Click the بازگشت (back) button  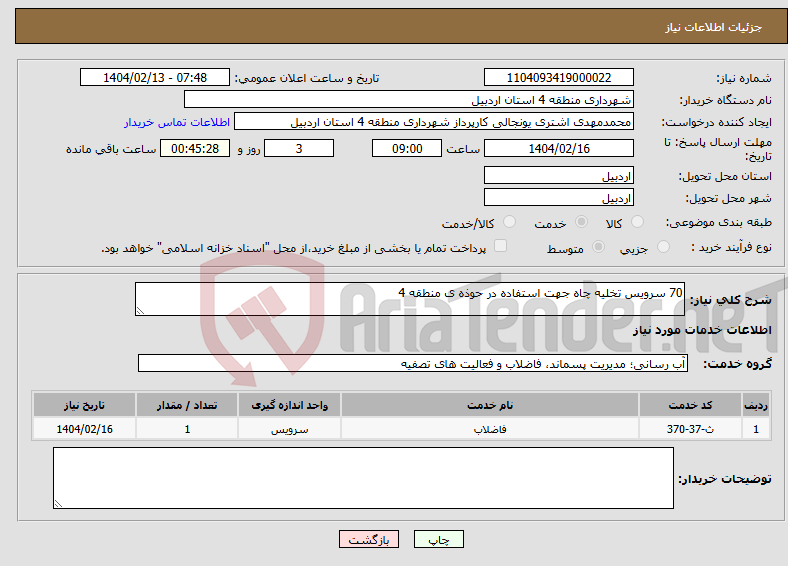369,539
